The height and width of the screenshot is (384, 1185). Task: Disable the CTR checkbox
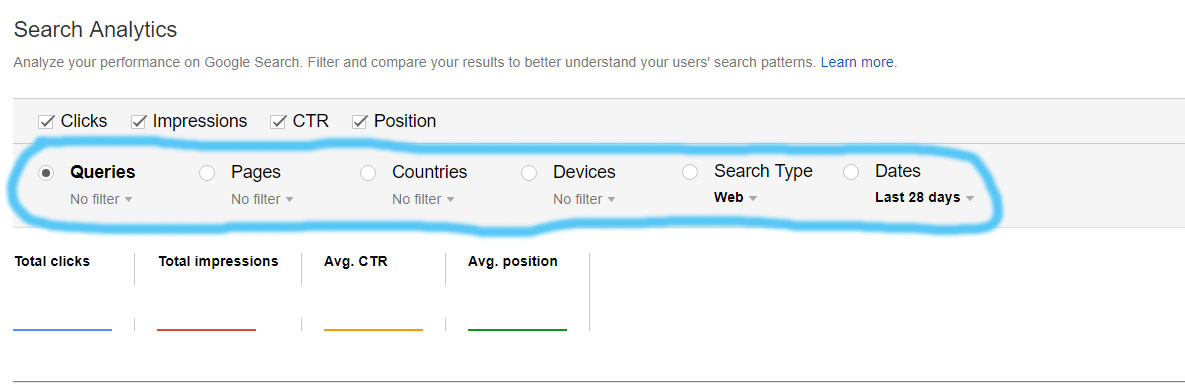click(278, 122)
